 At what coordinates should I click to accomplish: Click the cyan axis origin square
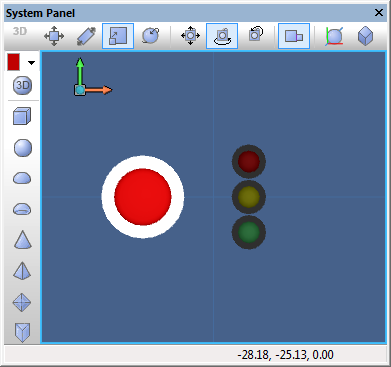(80, 90)
